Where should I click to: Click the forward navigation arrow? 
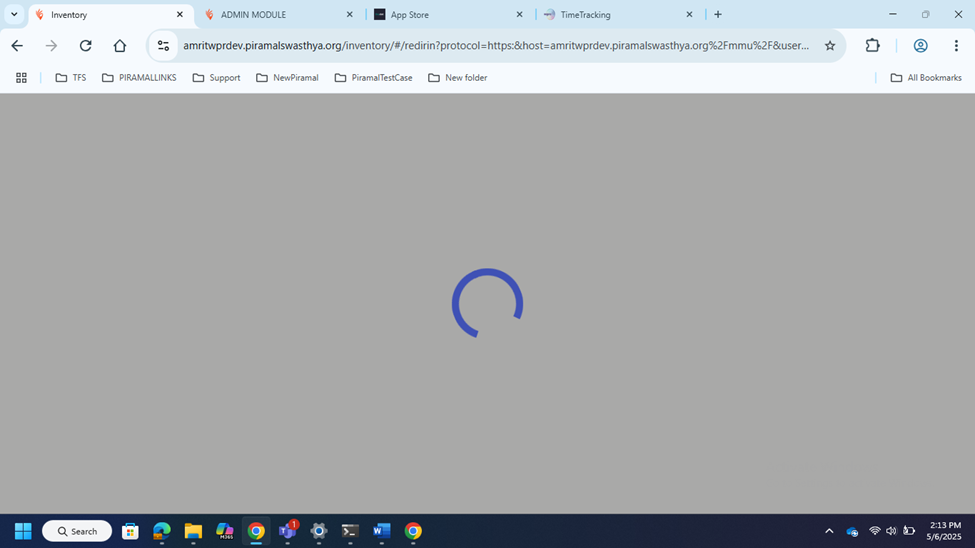[52, 45]
